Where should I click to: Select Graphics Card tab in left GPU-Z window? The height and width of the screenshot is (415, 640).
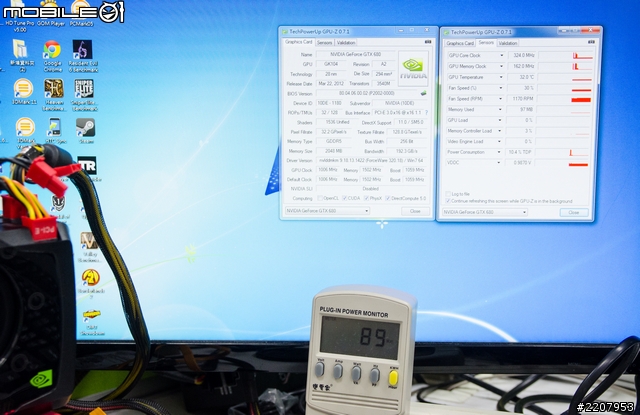[x=298, y=42]
